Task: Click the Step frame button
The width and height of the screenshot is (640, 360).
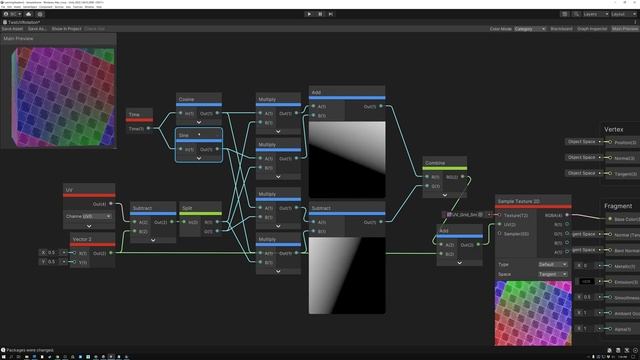Action: pyautogui.click(x=331, y=14)
